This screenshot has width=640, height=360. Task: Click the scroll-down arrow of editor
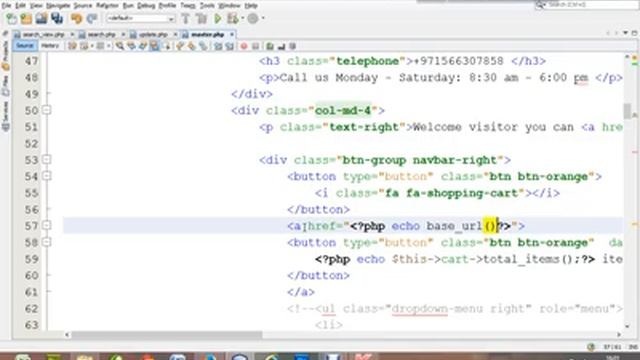click(627, 326)
